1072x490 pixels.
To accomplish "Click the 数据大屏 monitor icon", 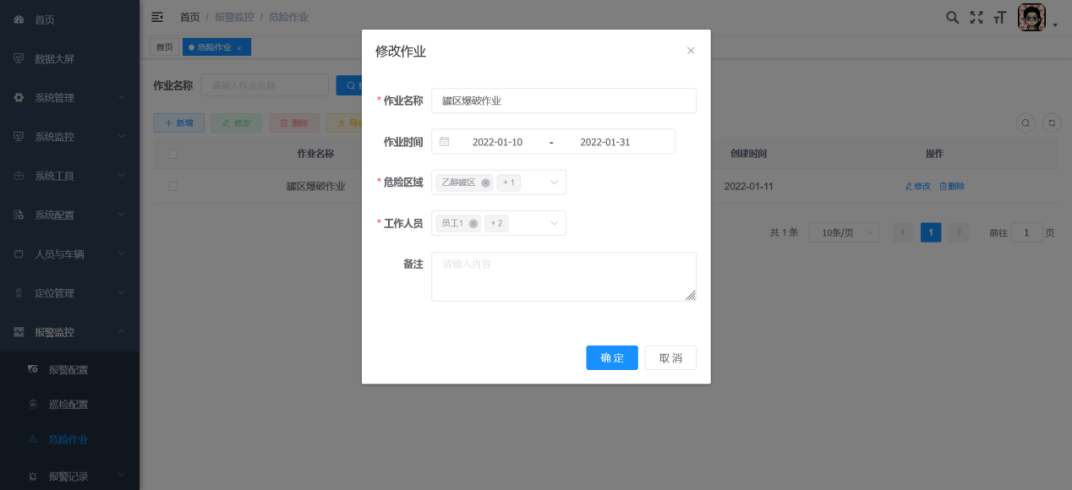I will [19, 59].
